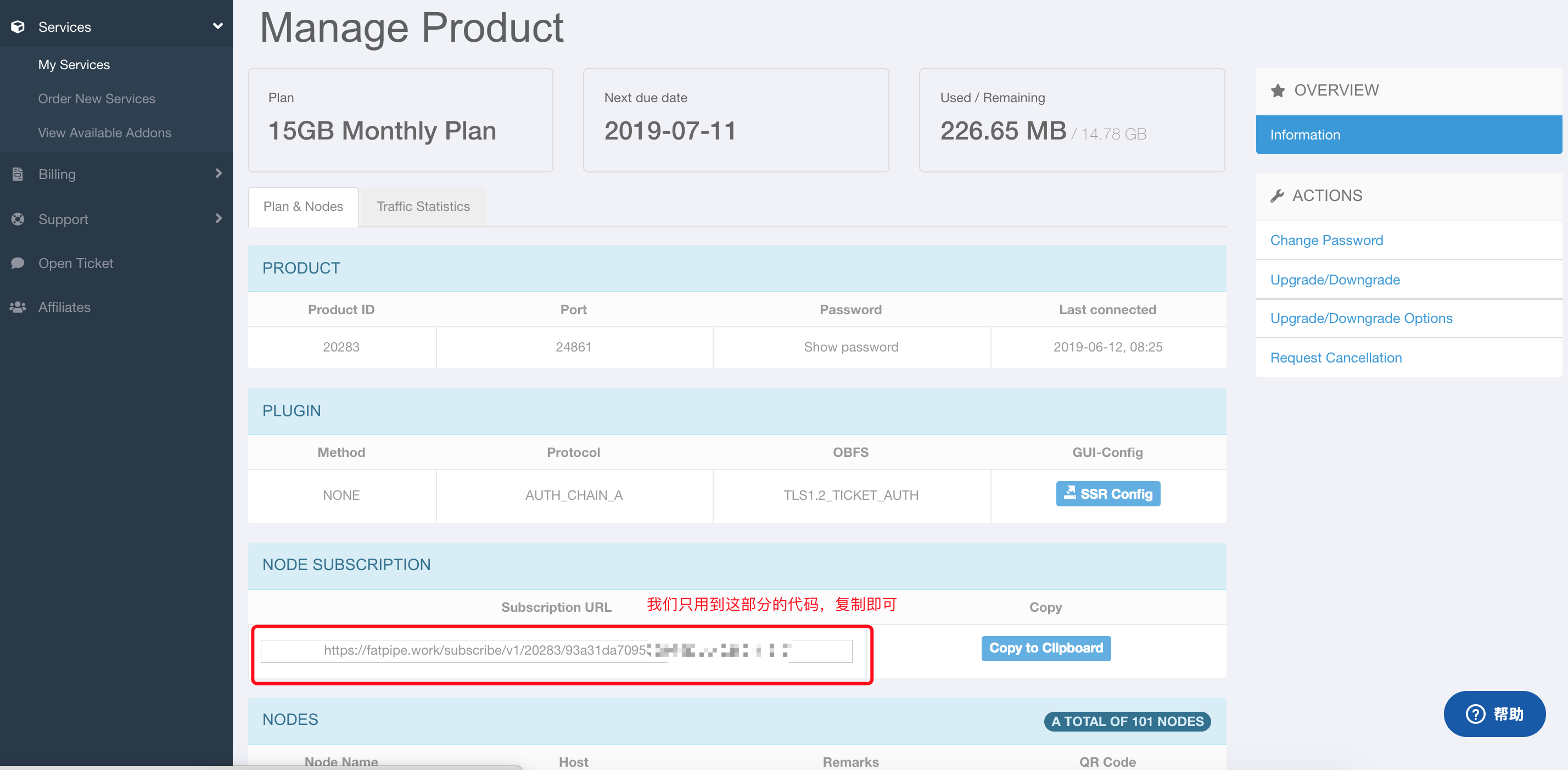Click the Actions wrench icon
The height and width of the screenshot is (770, 1568).
[1277, 196]
